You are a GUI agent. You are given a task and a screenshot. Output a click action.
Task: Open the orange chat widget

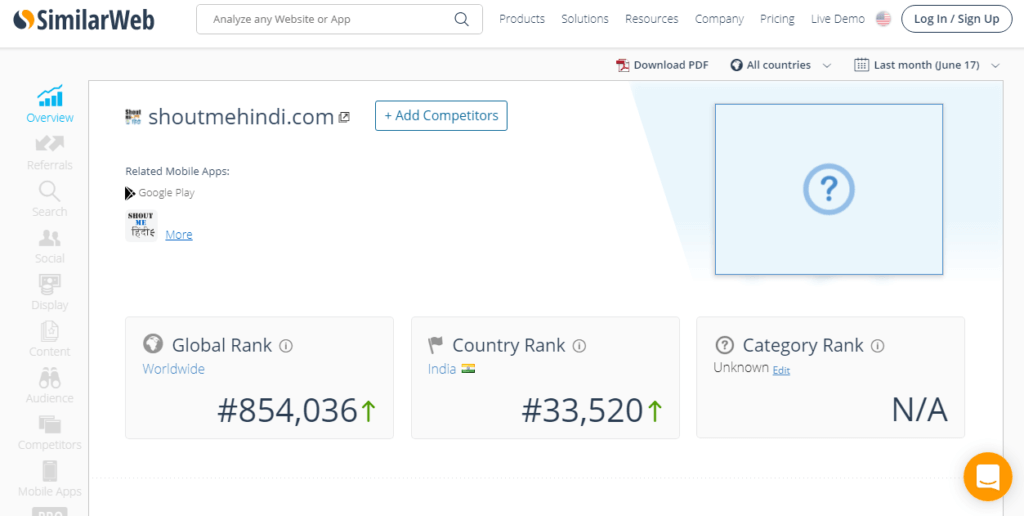[988, 477]
